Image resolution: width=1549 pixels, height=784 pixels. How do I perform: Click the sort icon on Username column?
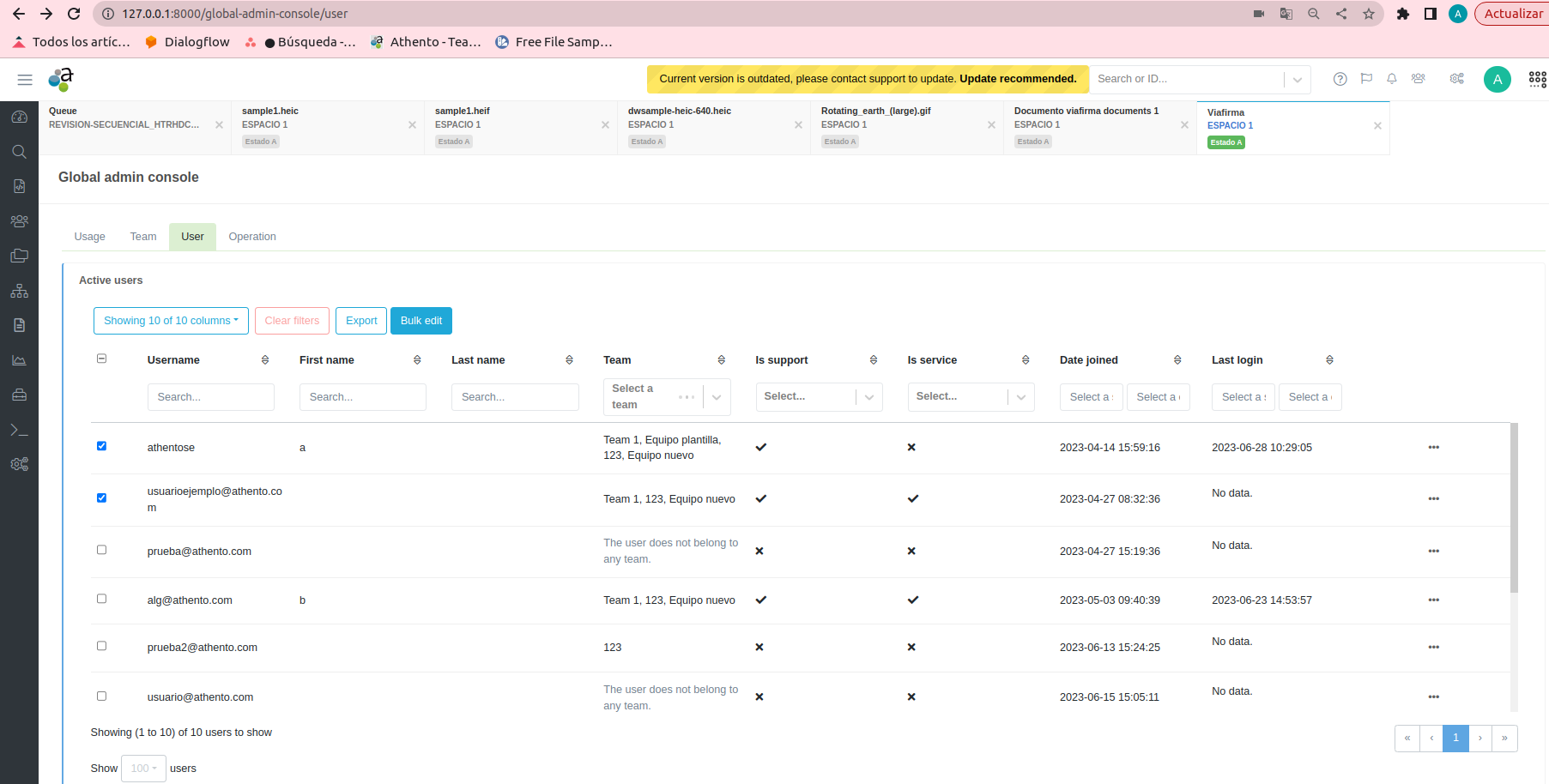(265, 360)
